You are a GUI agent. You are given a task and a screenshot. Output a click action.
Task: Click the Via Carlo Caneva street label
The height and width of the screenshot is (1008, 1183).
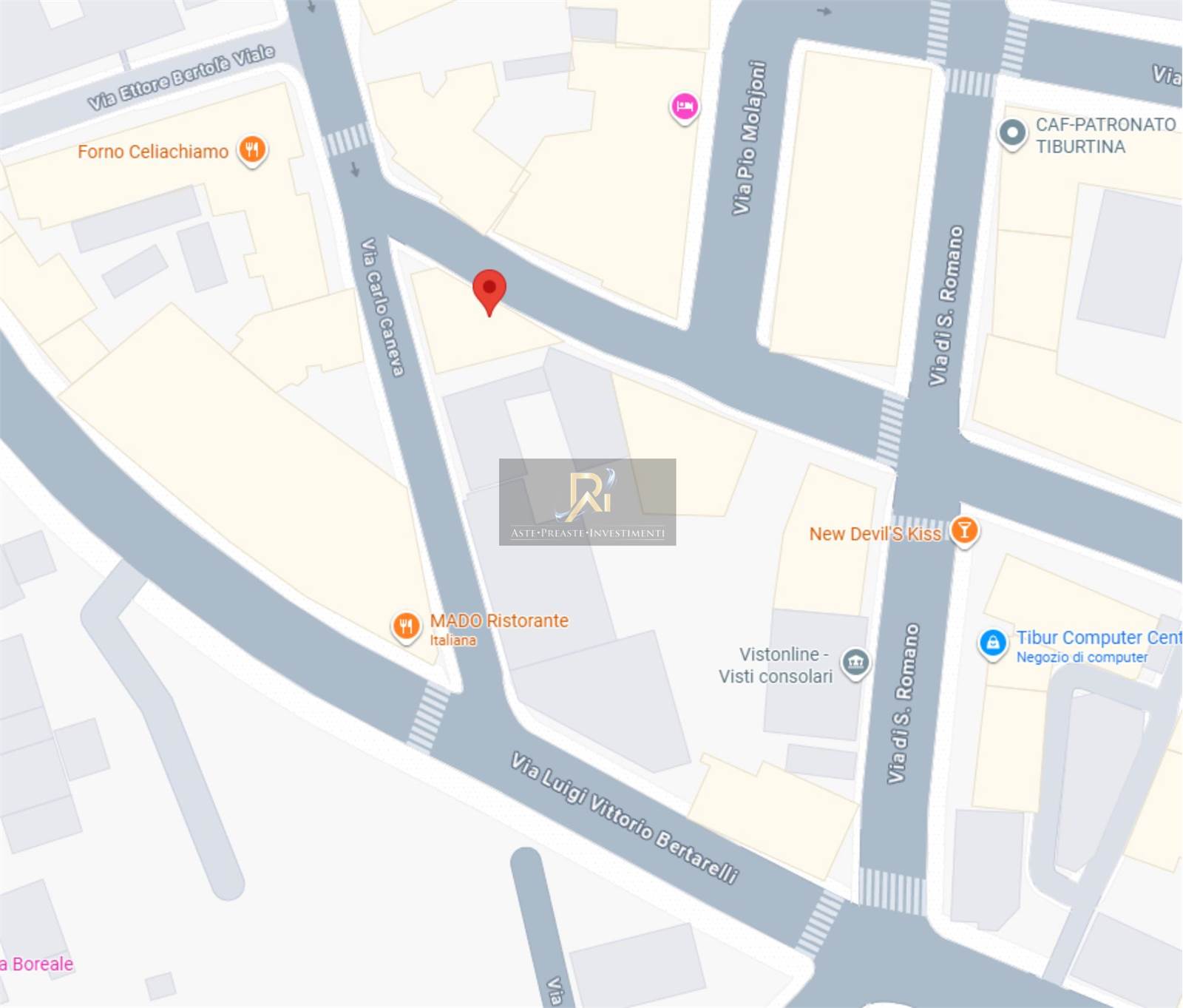[x=382, y=307]
